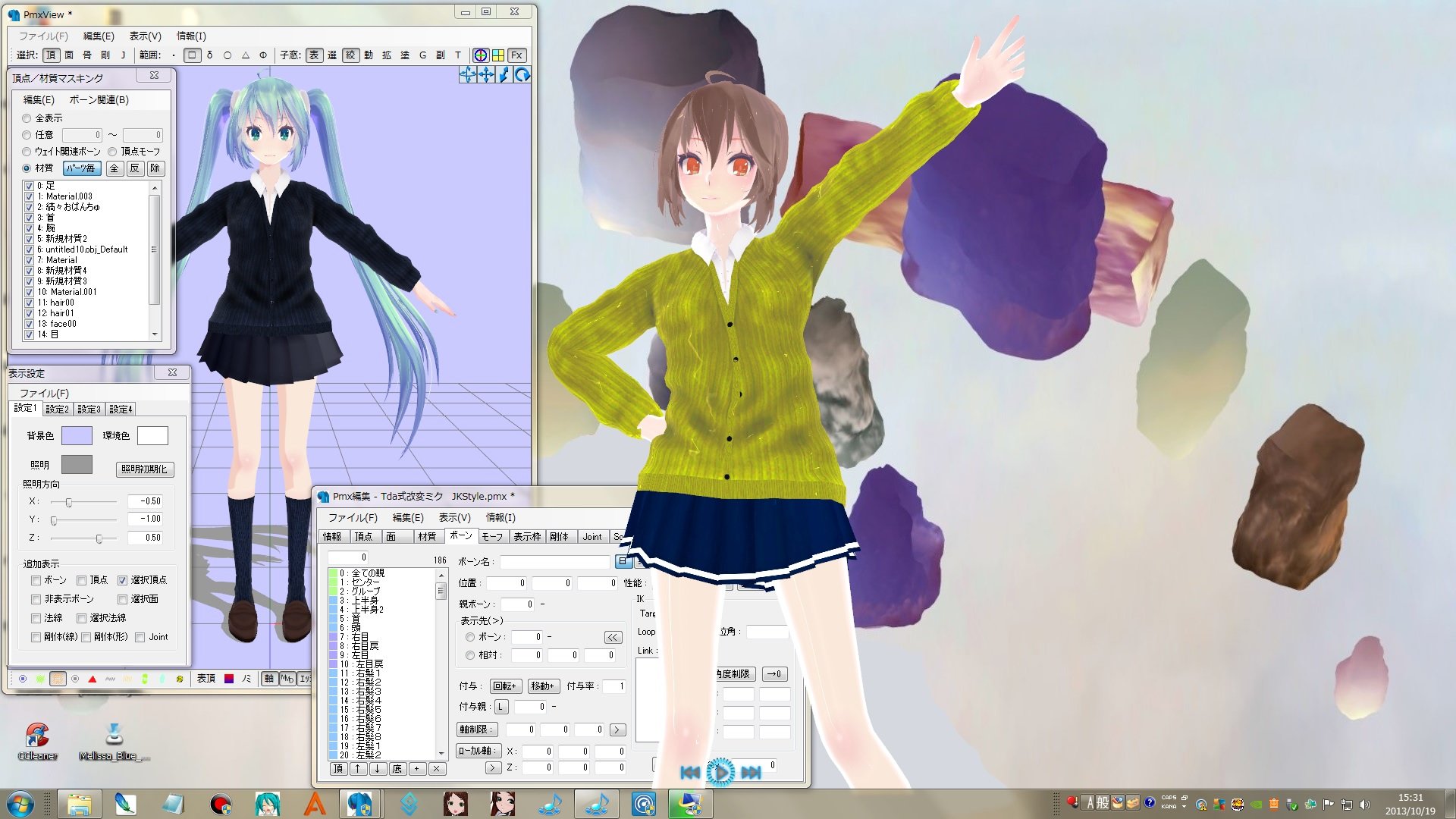1456x819 pixels.
Task: Enable the Joint display checkbox
Action: (x=140, y=637)
